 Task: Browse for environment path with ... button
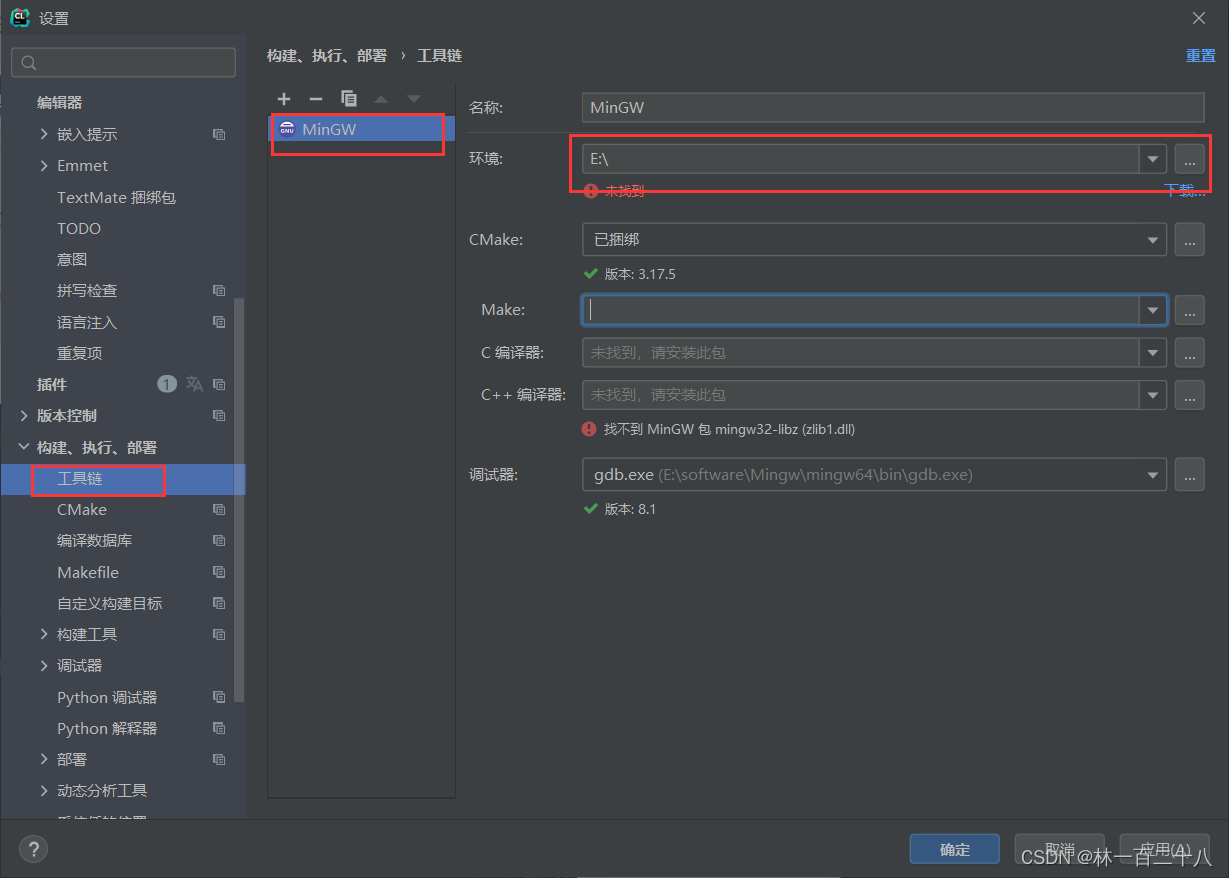(x=1189, y=158)
